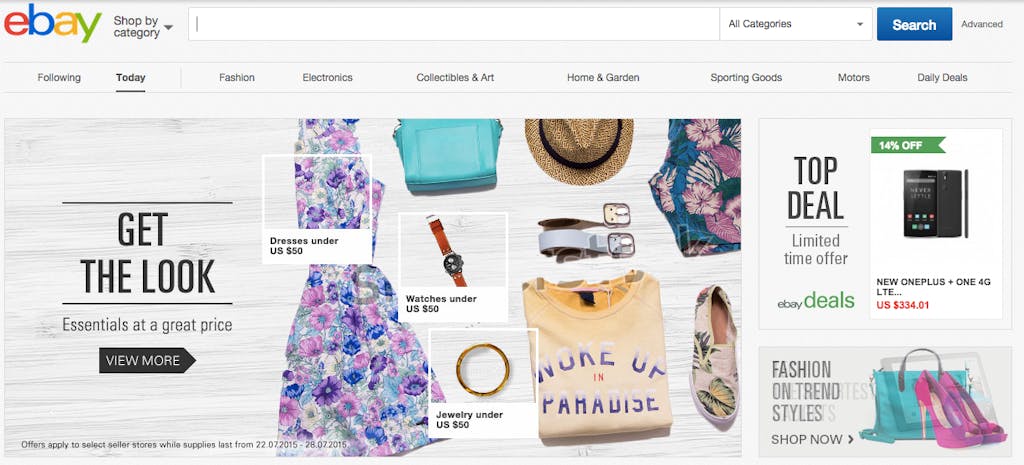Click the FASHION ON TREND STYLES text
The height and width of the screenshot is (465, 1024).
pos(805,391)
